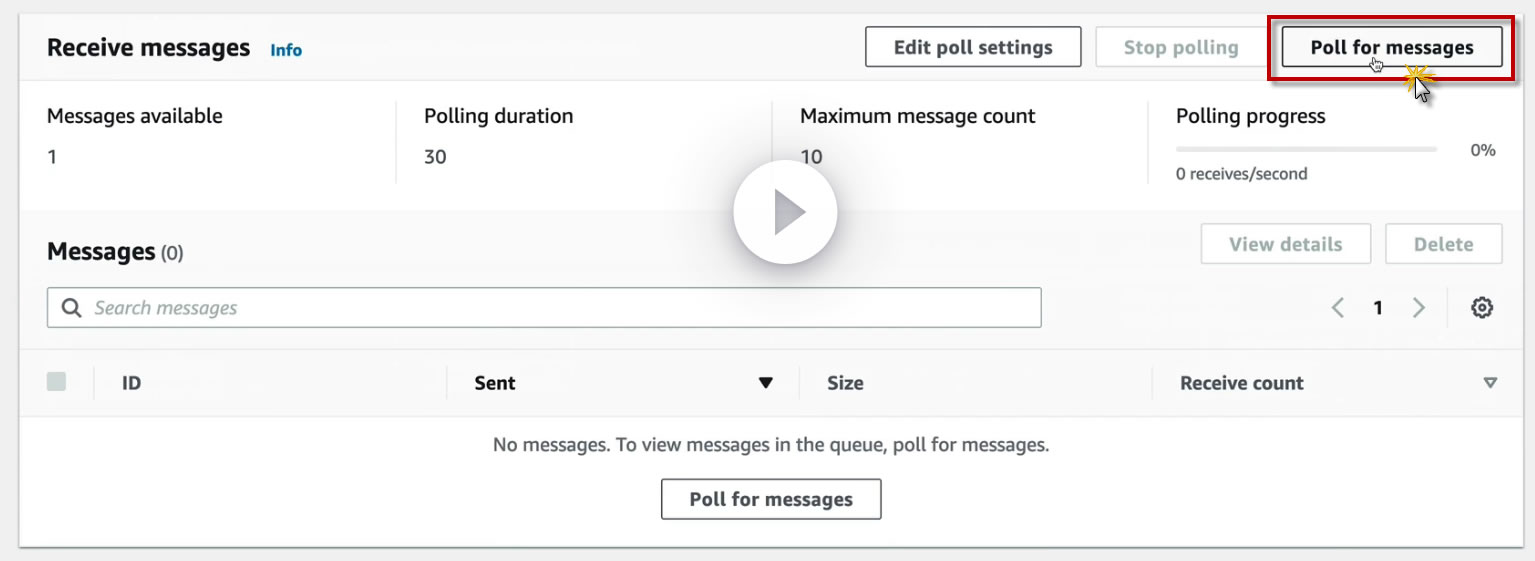Click the ID column header

(x=131, y=383)
